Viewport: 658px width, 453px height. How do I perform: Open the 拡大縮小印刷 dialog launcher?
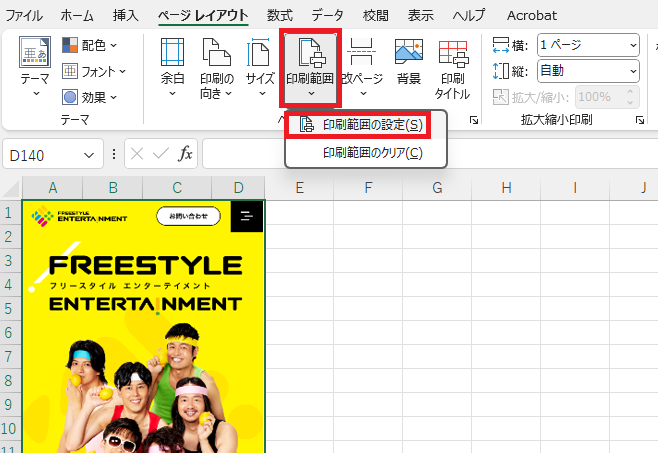[640, 120]
